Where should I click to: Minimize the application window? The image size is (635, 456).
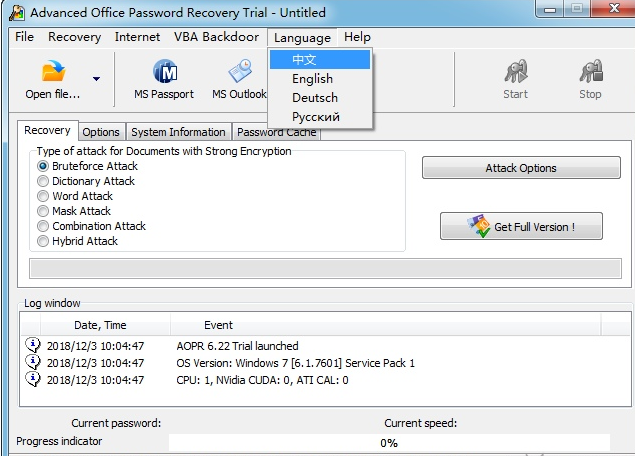550,9
